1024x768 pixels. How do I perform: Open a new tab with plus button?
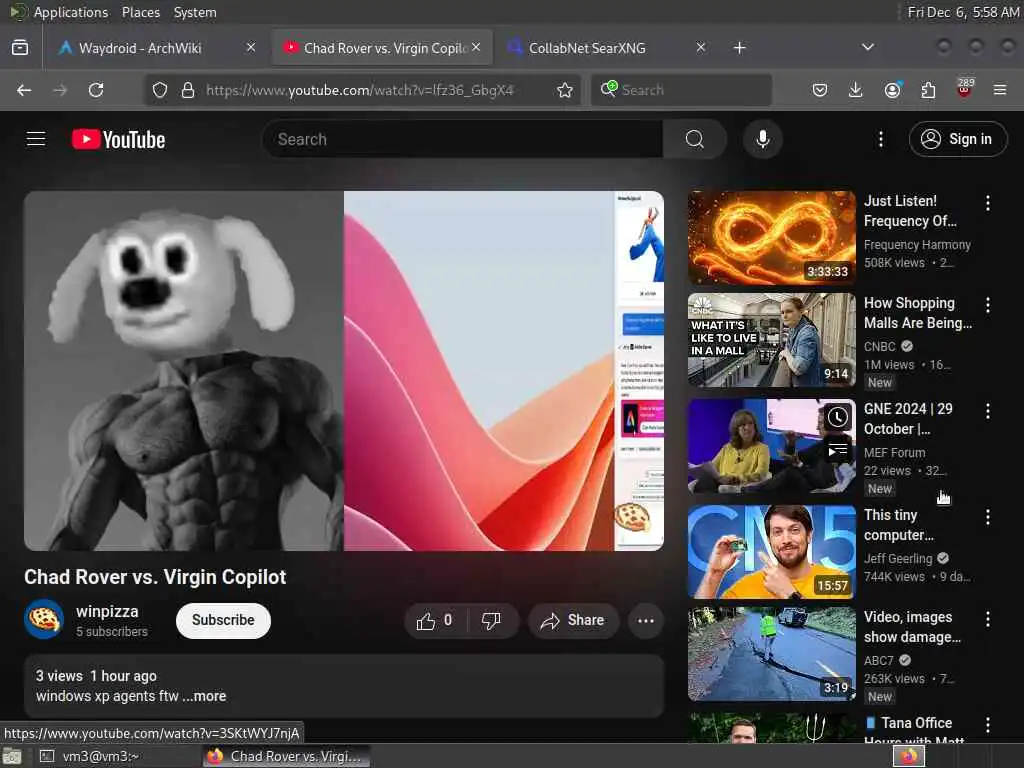pos(739,48)
